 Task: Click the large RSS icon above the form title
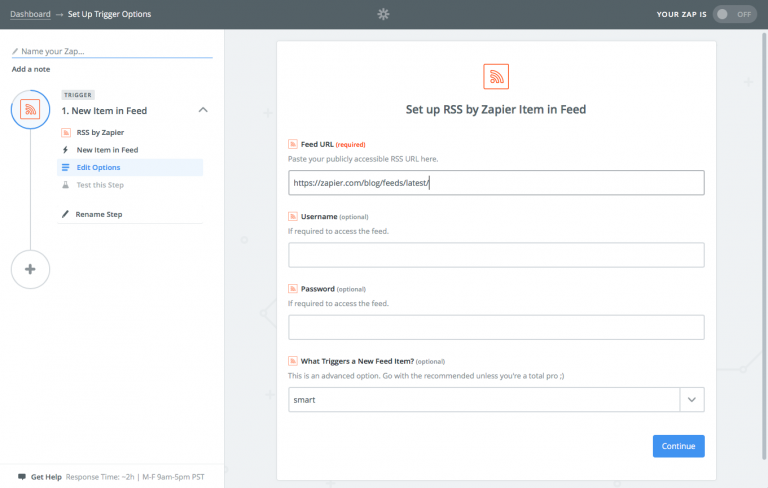[496, 76]
